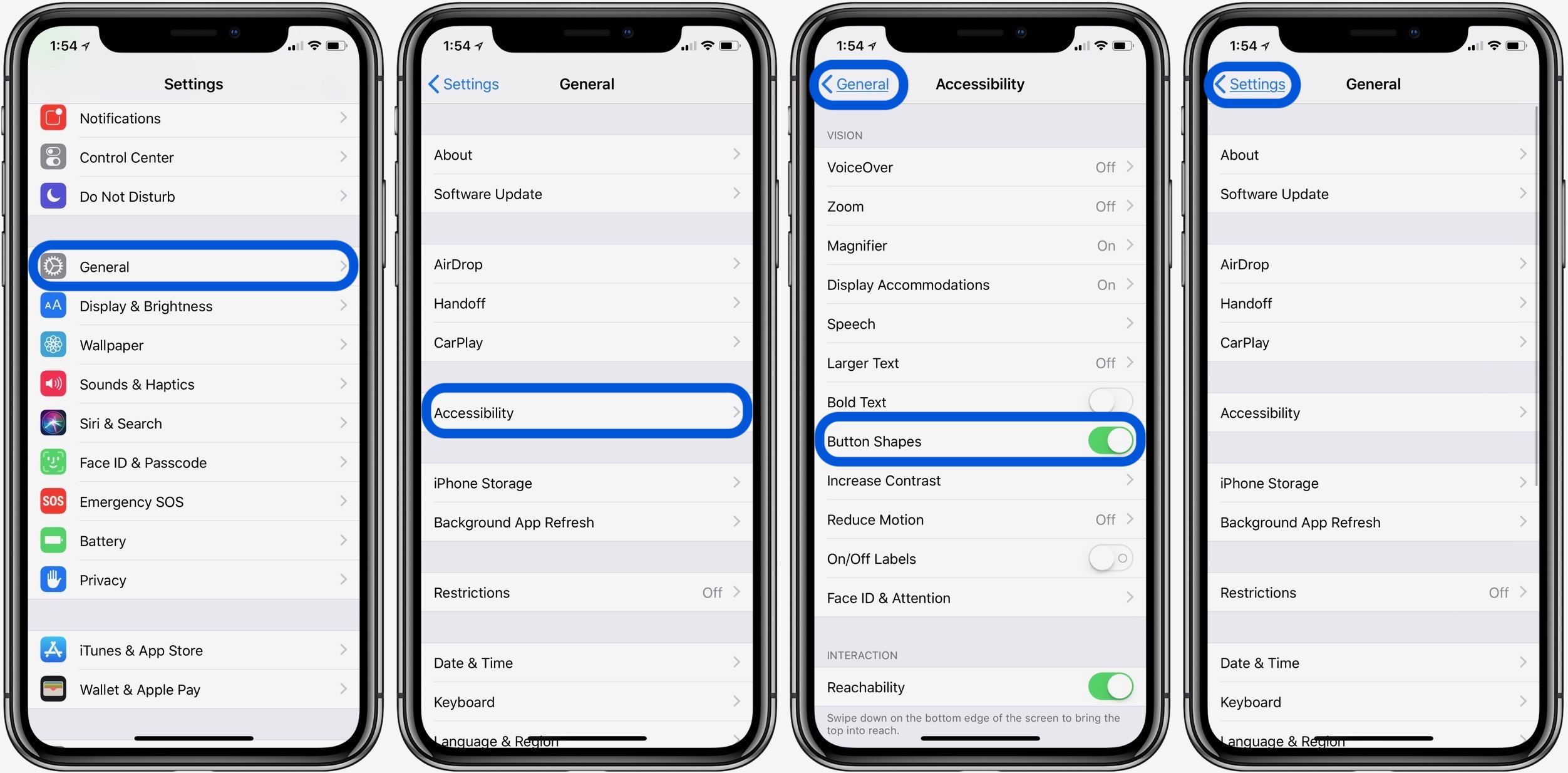
Task: Select Accessibility from General menu
Action: coord(589,411)
